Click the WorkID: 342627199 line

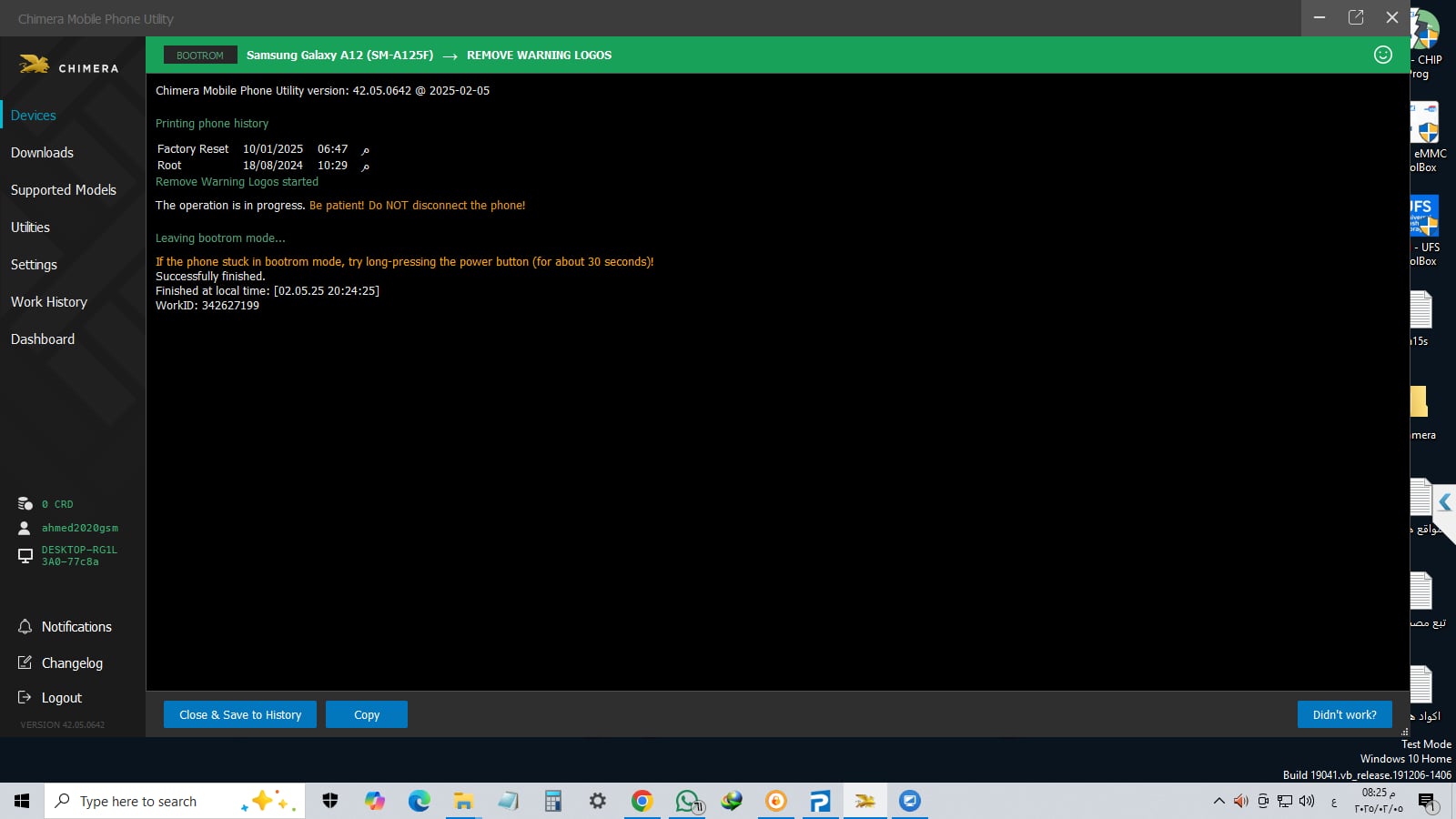tap(207, 306)
